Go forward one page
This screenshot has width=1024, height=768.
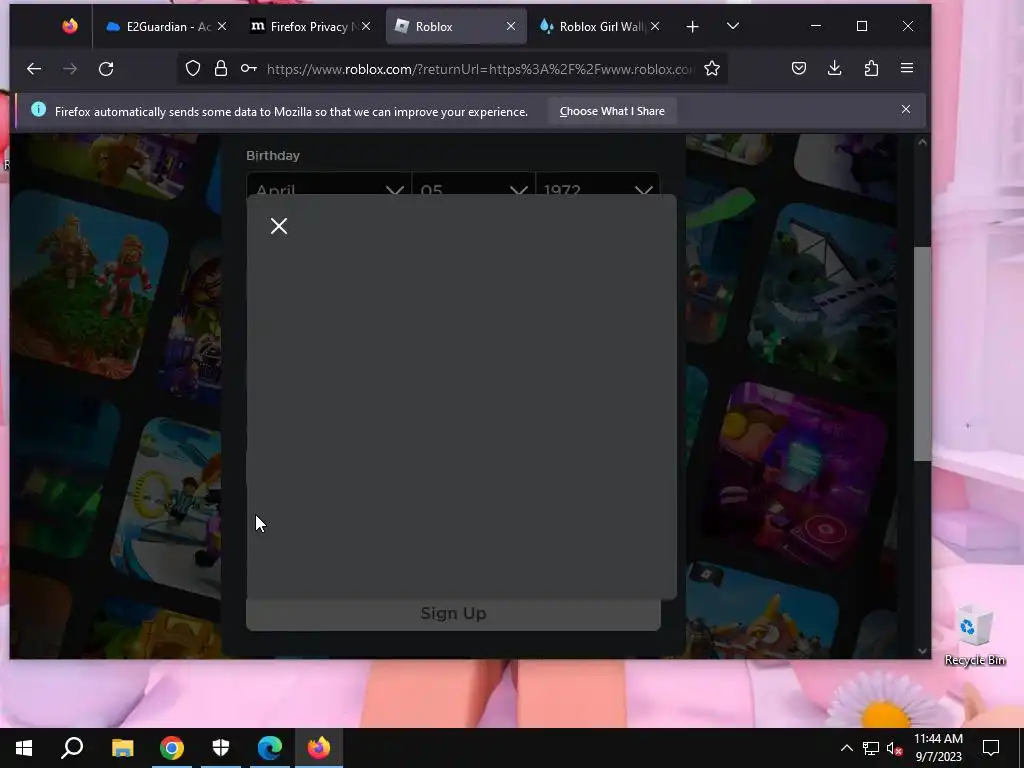pos(70,69)
